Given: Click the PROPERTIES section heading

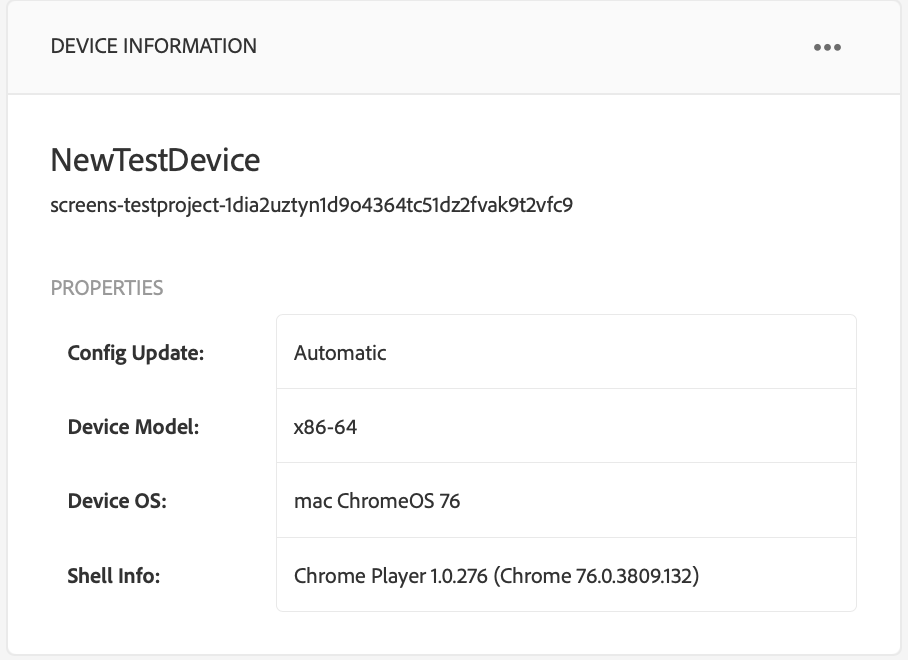Looking at the screenshot, I should (x=107, y=288).
